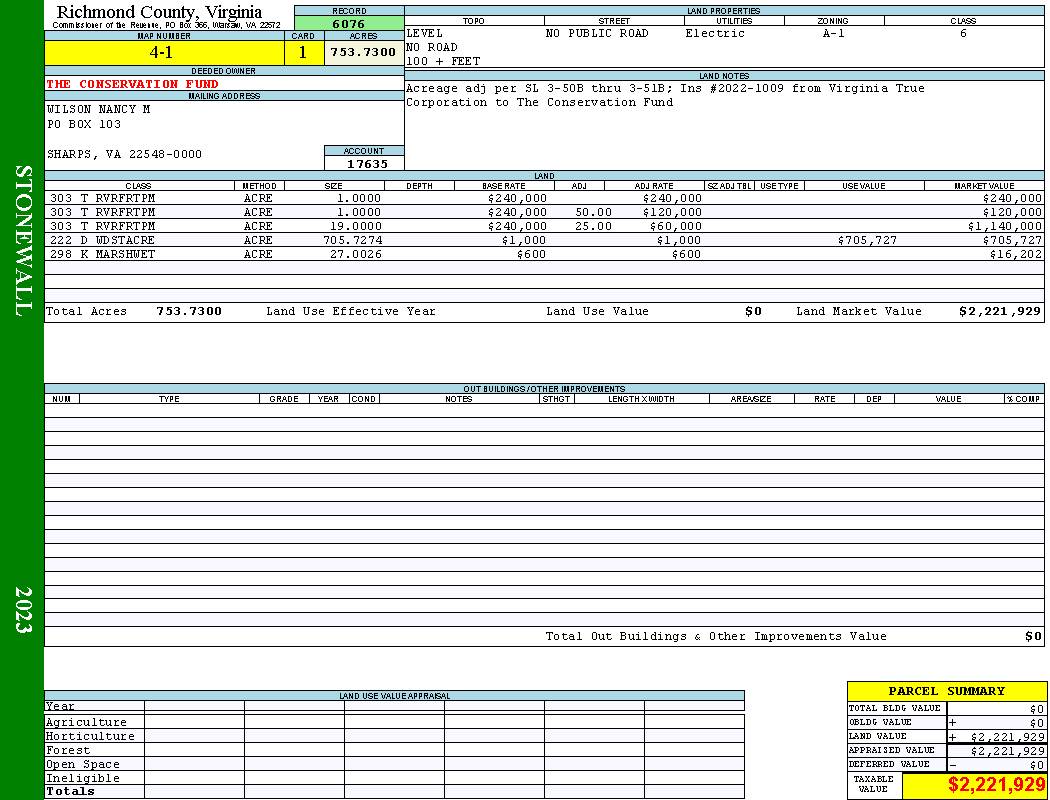Click land class value 6

tap(963, 33)
